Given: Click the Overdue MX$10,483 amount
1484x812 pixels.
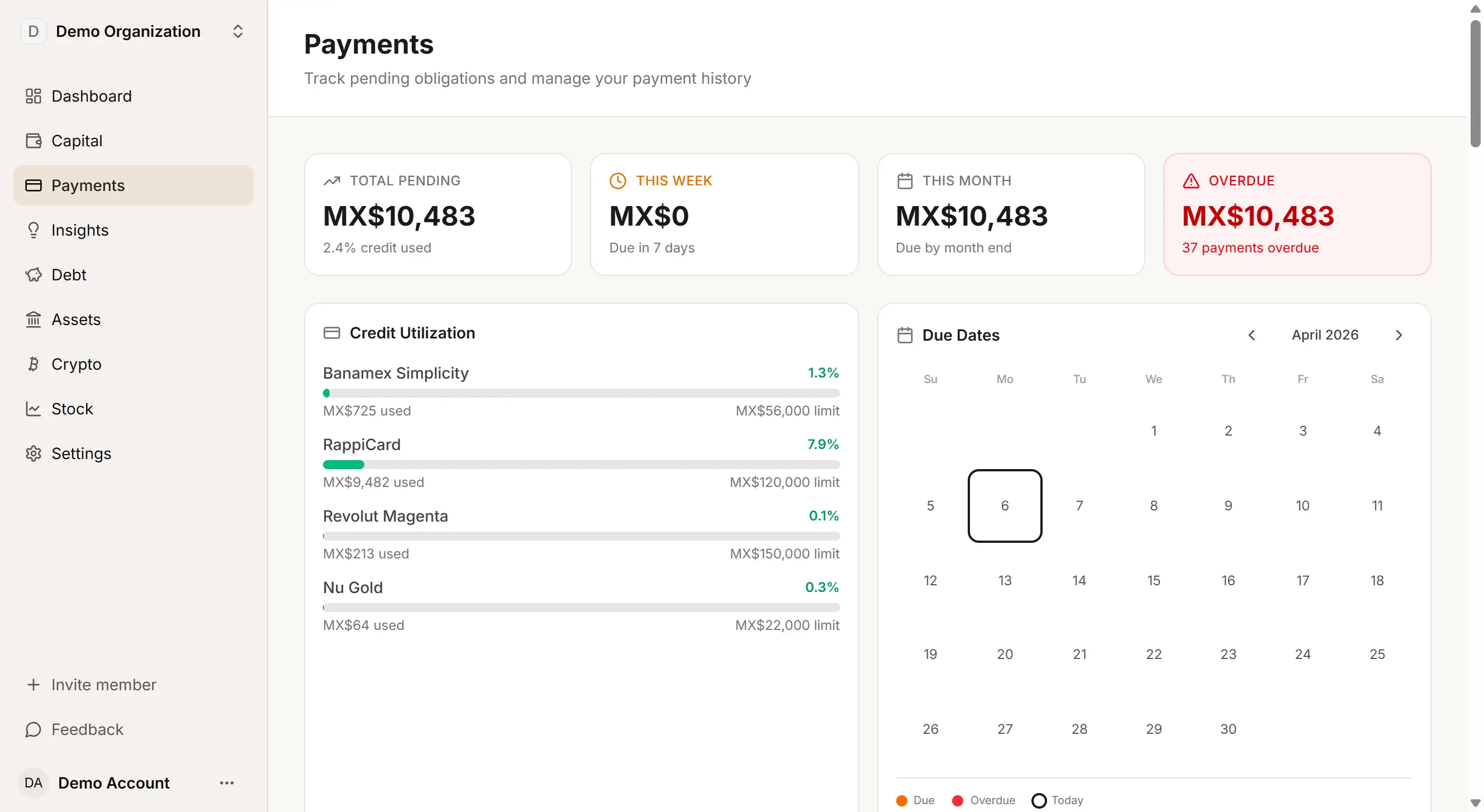Looking at the screenshot, I should pos(1258,216).
